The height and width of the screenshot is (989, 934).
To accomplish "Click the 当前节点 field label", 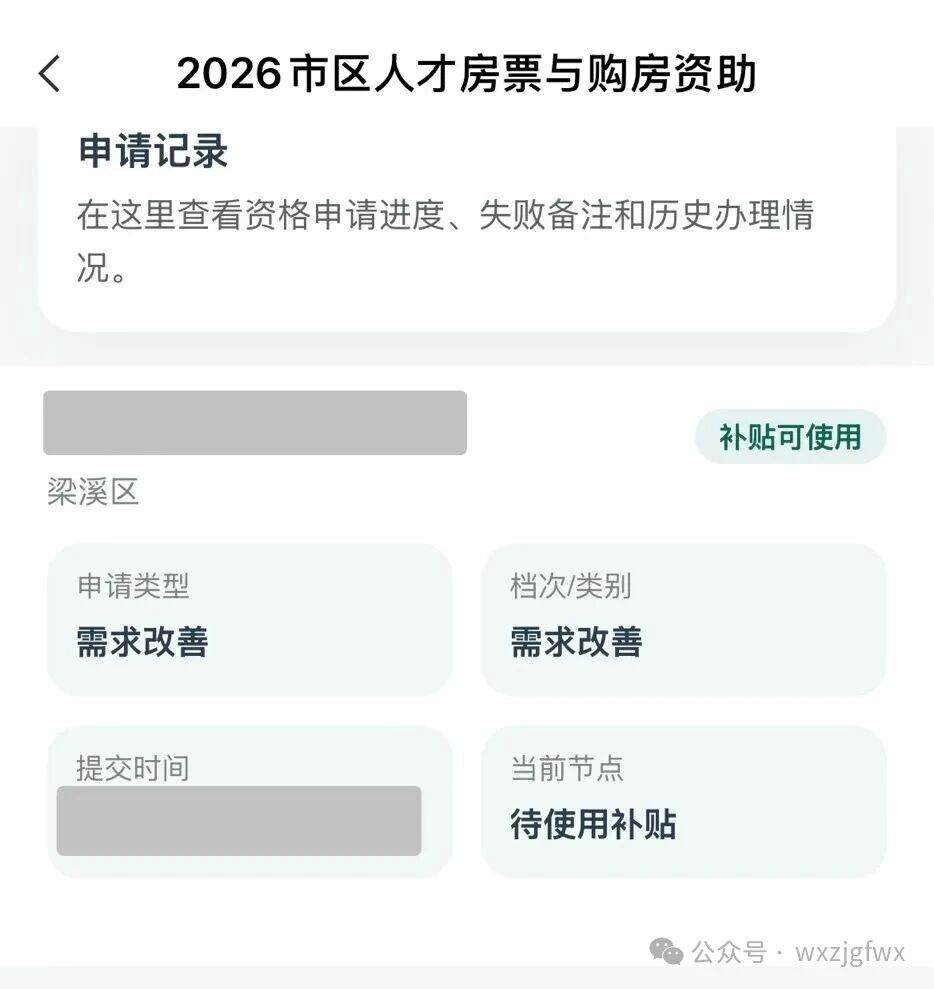I will [x=567, y=768].
